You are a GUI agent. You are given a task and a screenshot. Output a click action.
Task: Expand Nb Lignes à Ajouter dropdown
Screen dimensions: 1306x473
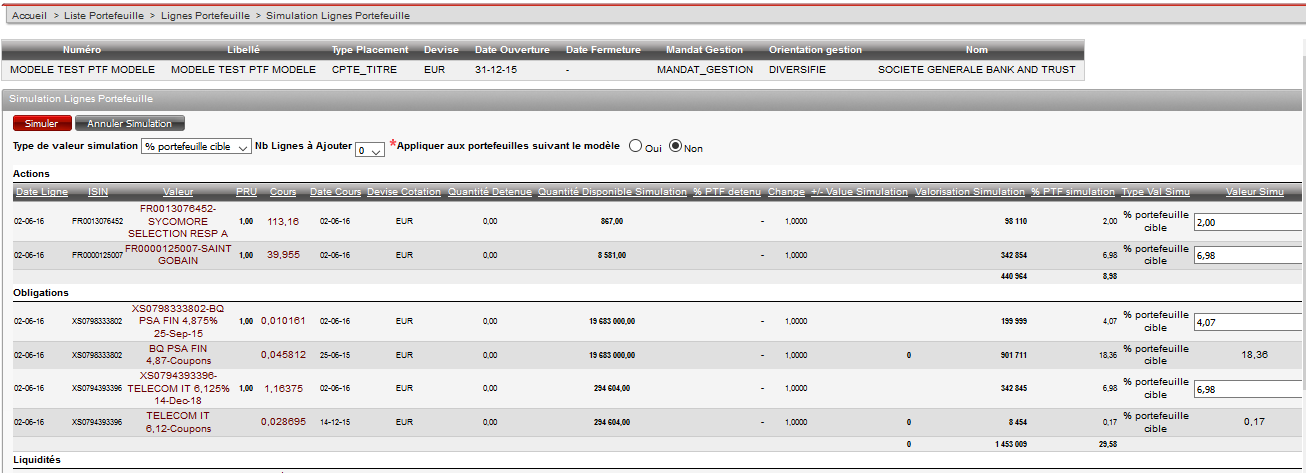pyautogui.click(x=370, y=150)
